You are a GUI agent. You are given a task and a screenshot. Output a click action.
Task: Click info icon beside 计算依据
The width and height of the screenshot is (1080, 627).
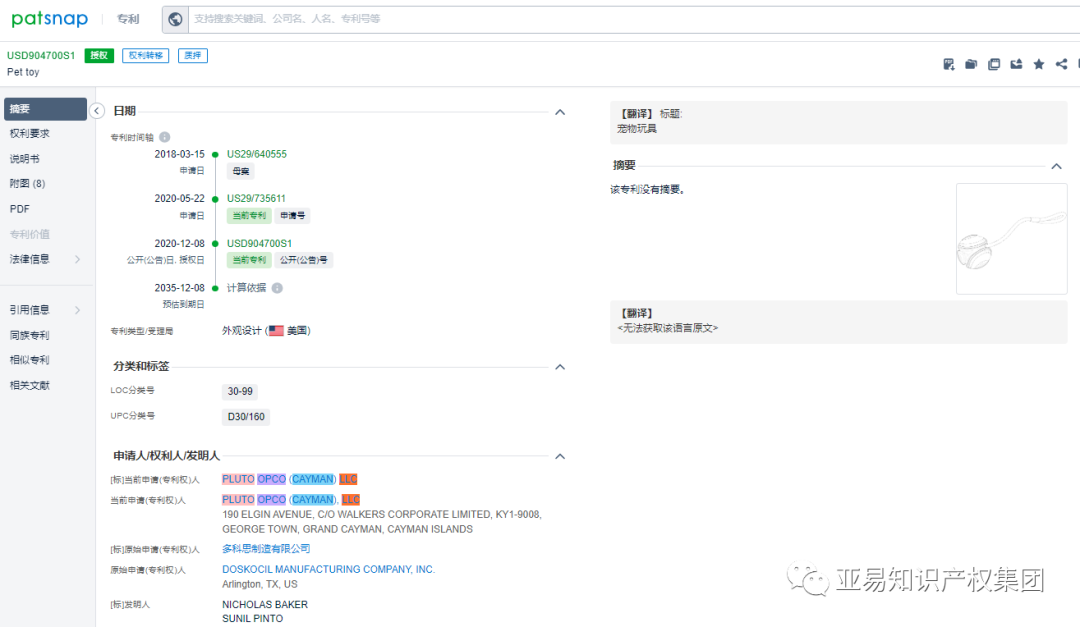click(277, 288)
